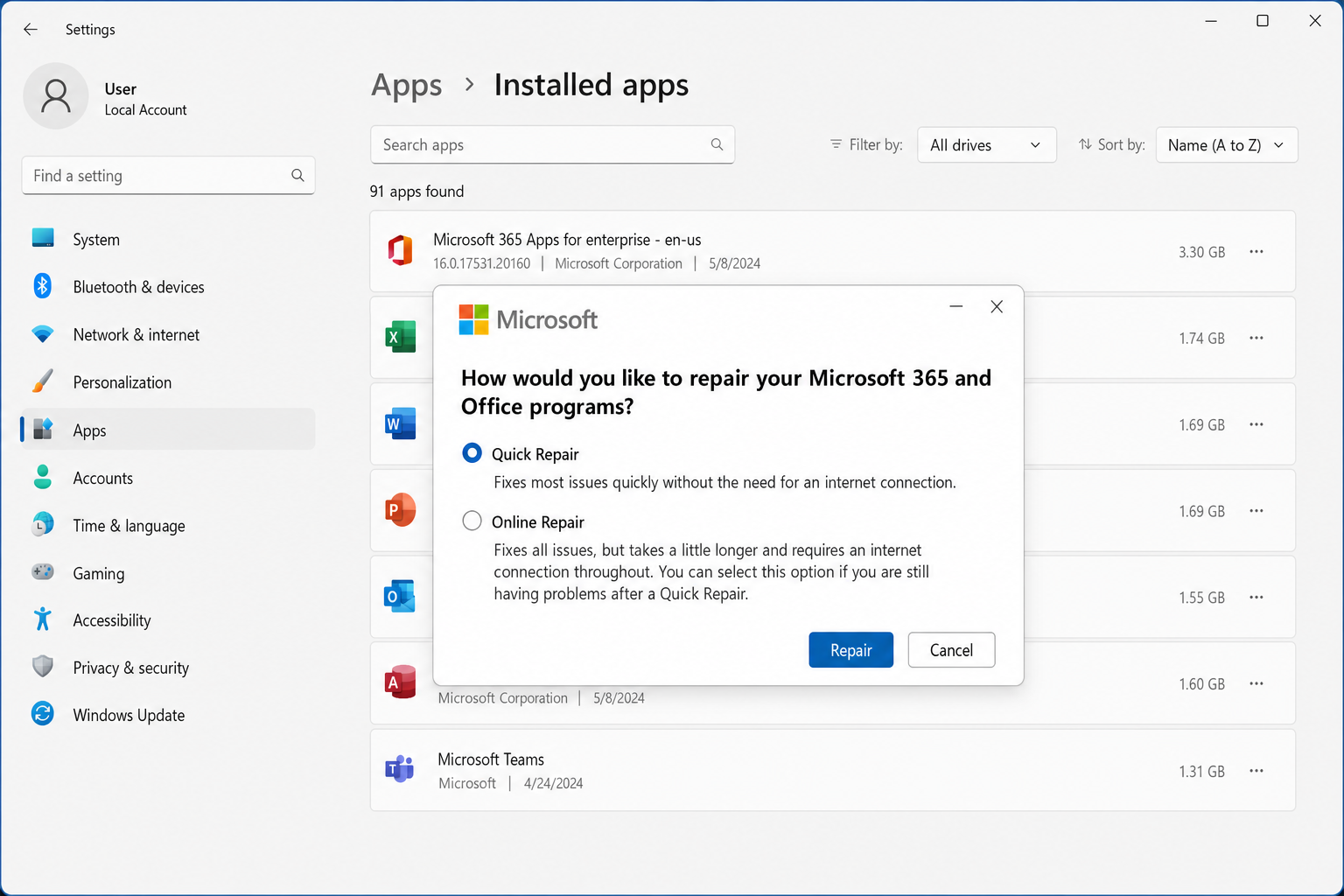
Task: Open System settings from the sidebar
Action: 168,239
